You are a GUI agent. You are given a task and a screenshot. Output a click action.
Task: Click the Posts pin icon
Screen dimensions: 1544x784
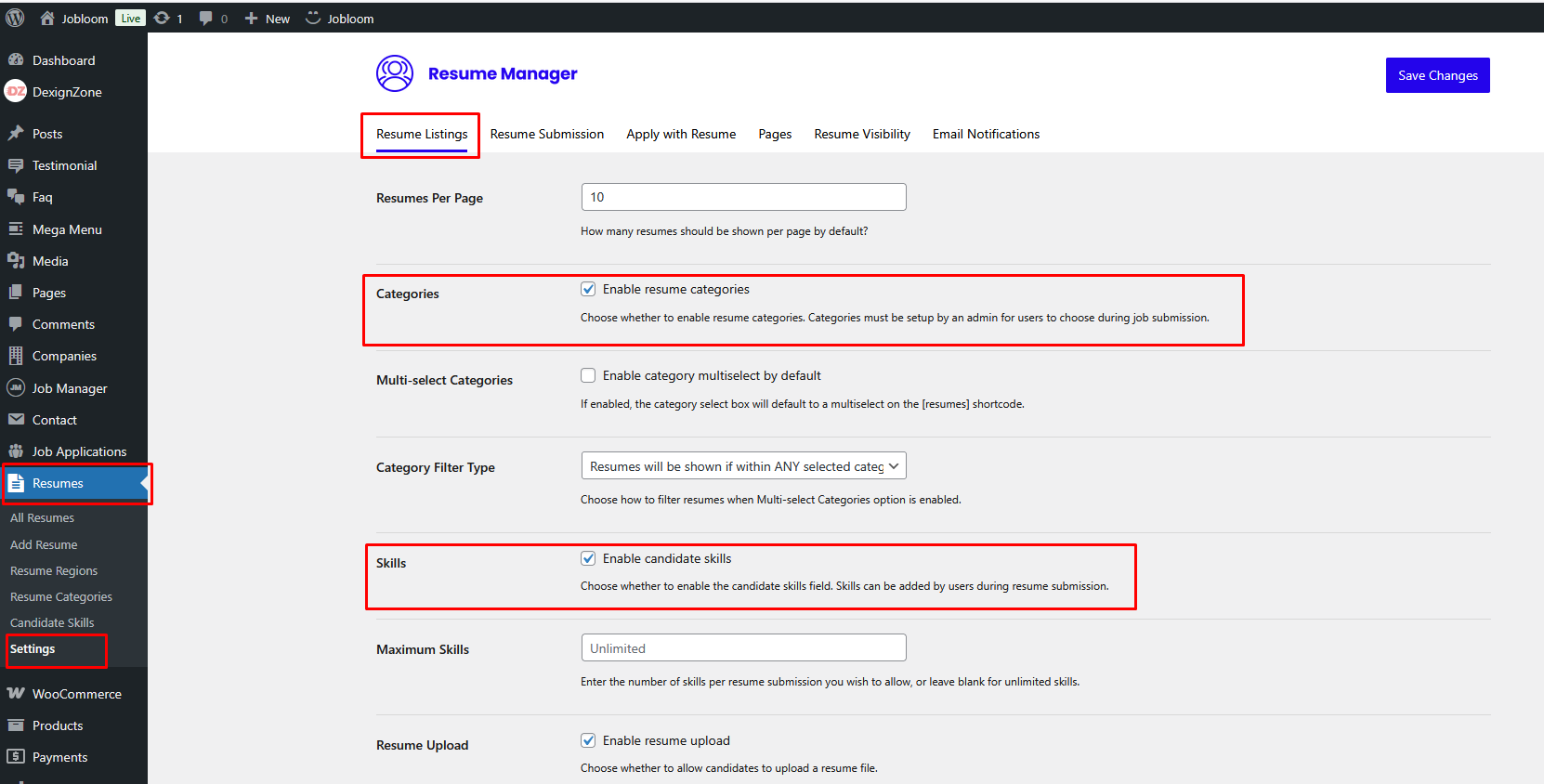16,134
